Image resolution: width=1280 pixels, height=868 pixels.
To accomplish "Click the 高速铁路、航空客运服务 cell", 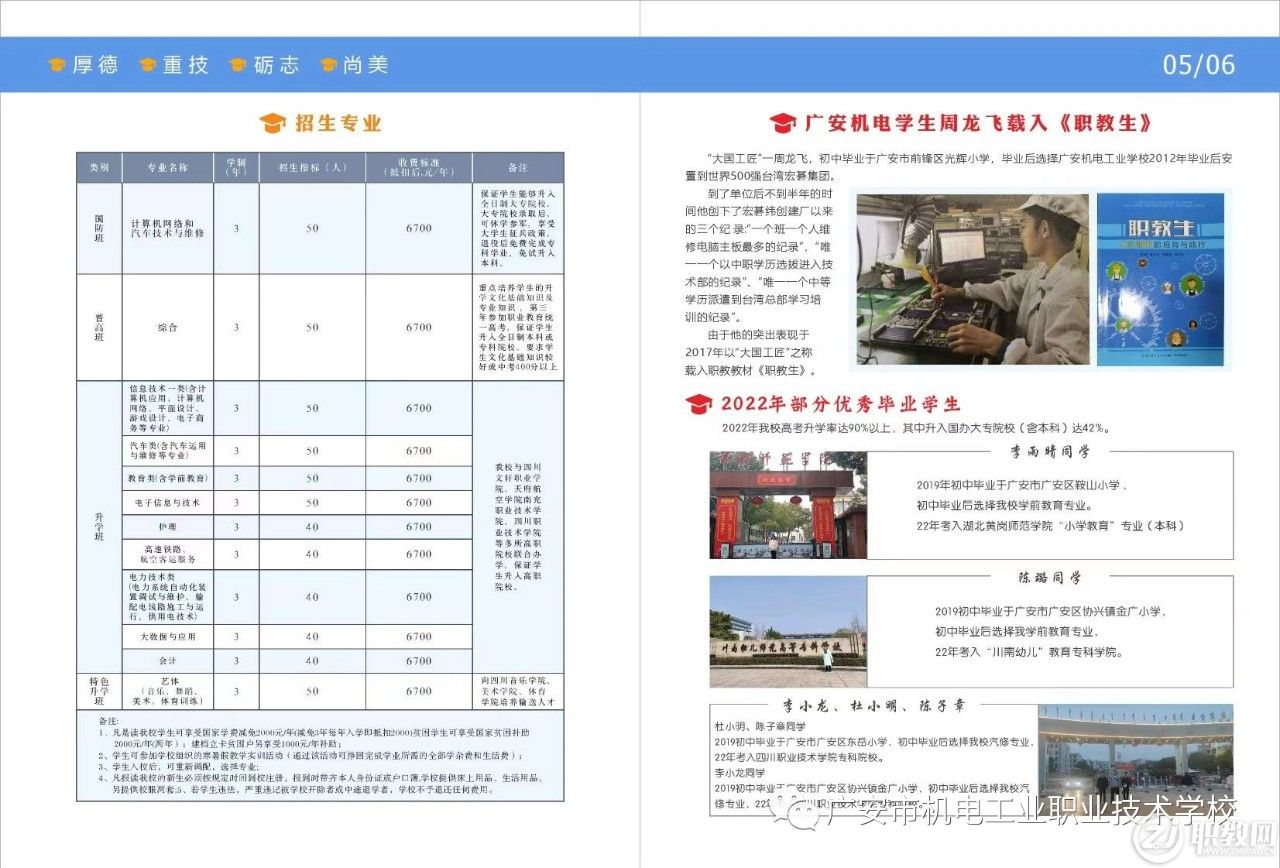I will click(168, 553).
